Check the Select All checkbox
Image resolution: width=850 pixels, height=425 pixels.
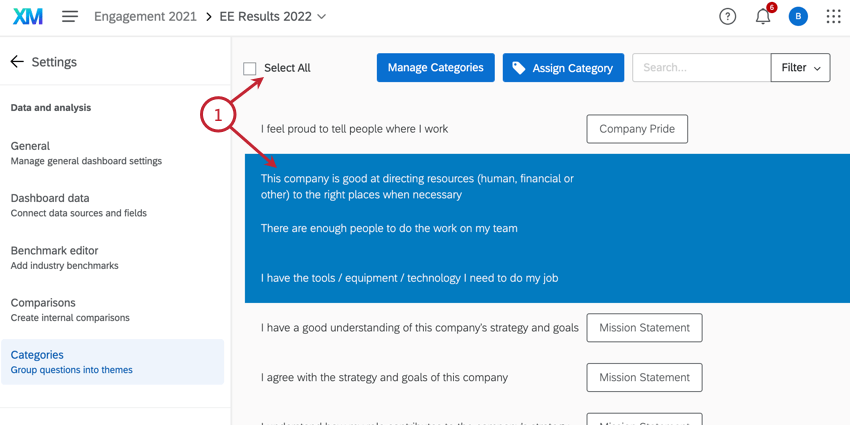(250, 68)
